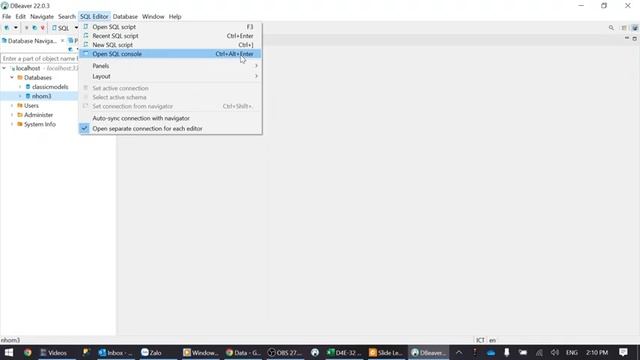Viewport: 640px width, 360px height.
Task: Close the SQL Editor menu
Action: 94,17
